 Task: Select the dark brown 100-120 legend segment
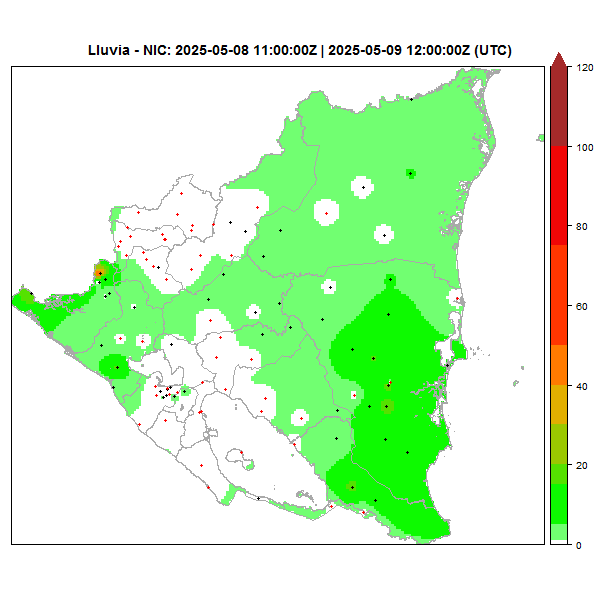559,106
